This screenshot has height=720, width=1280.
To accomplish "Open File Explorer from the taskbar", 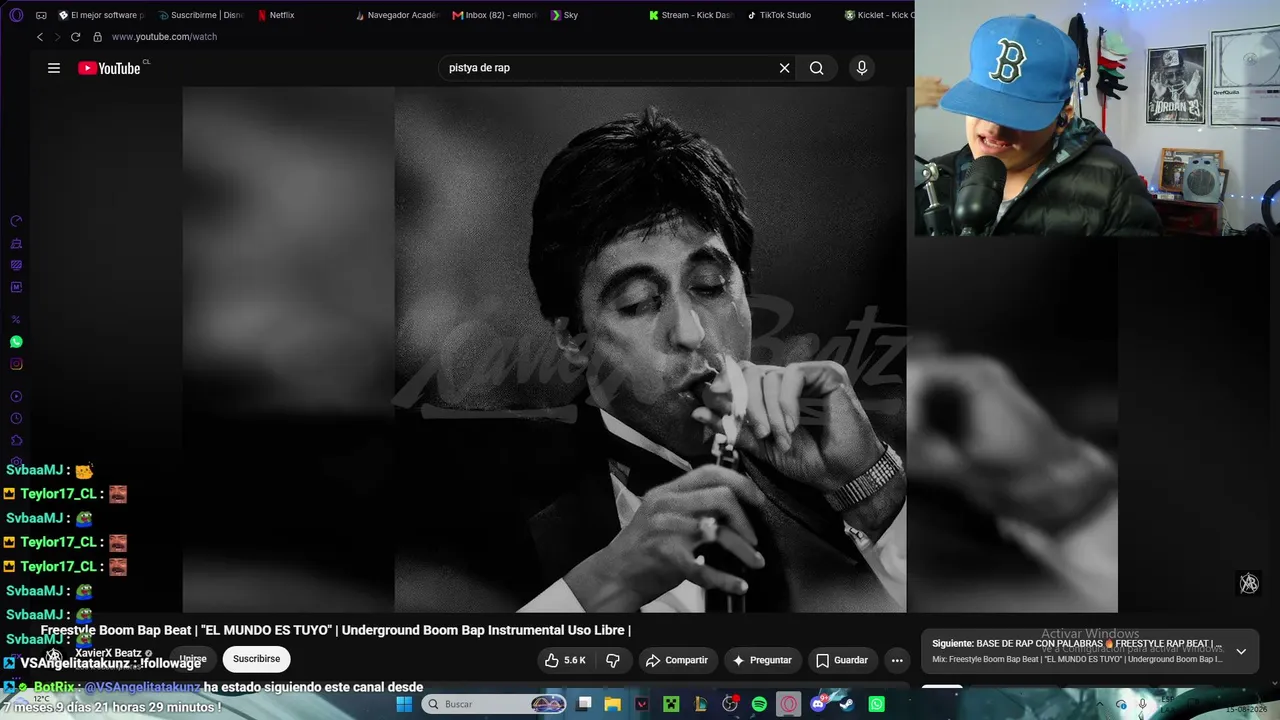I will (x=613, y=704).
